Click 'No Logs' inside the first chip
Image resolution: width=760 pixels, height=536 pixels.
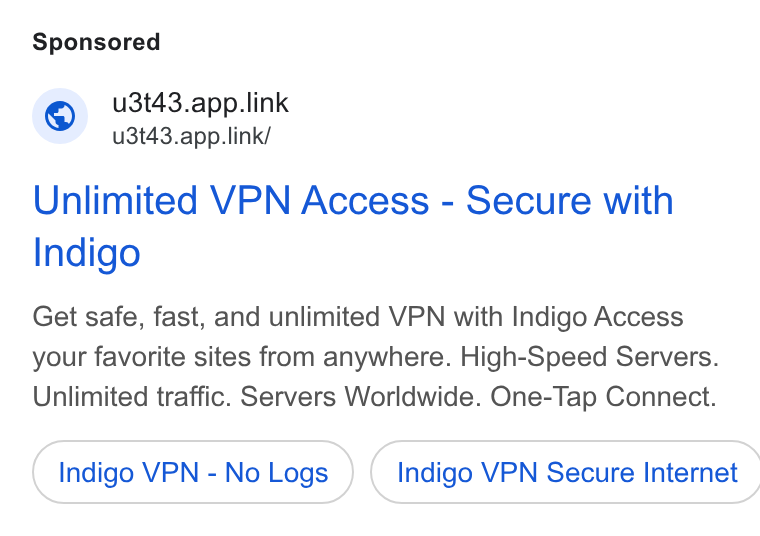click(x=277, y=473)
